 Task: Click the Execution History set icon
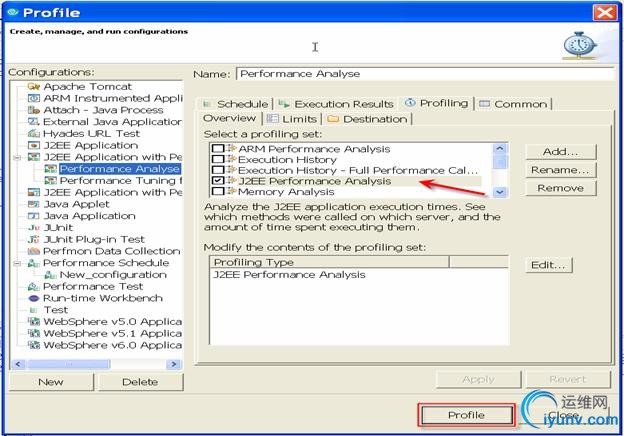coord(231,159)
